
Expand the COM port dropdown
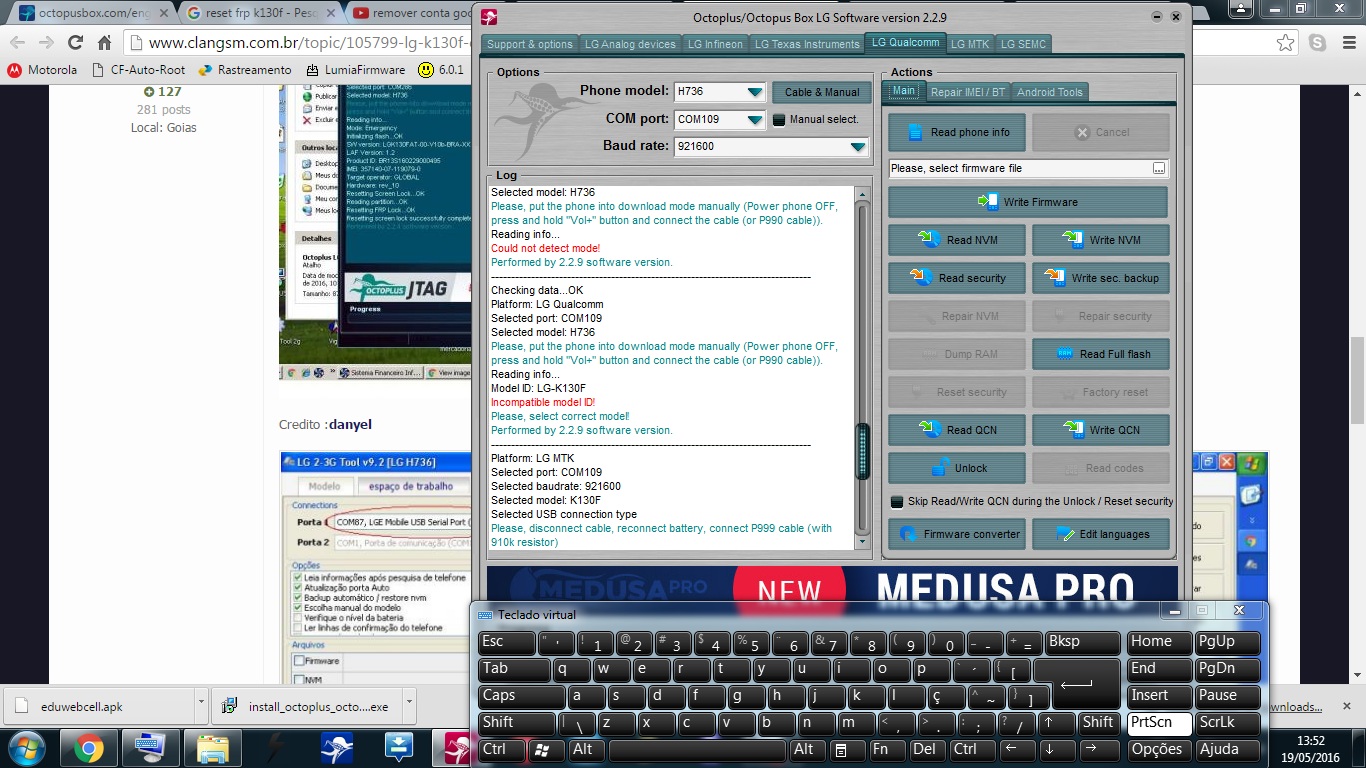point(755,120)
